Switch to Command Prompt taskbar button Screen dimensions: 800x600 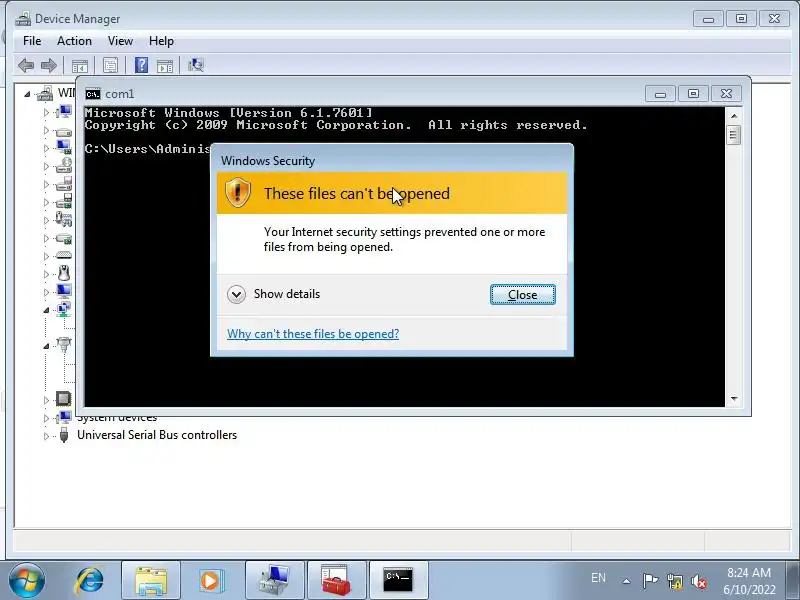[x=398, y=581]
